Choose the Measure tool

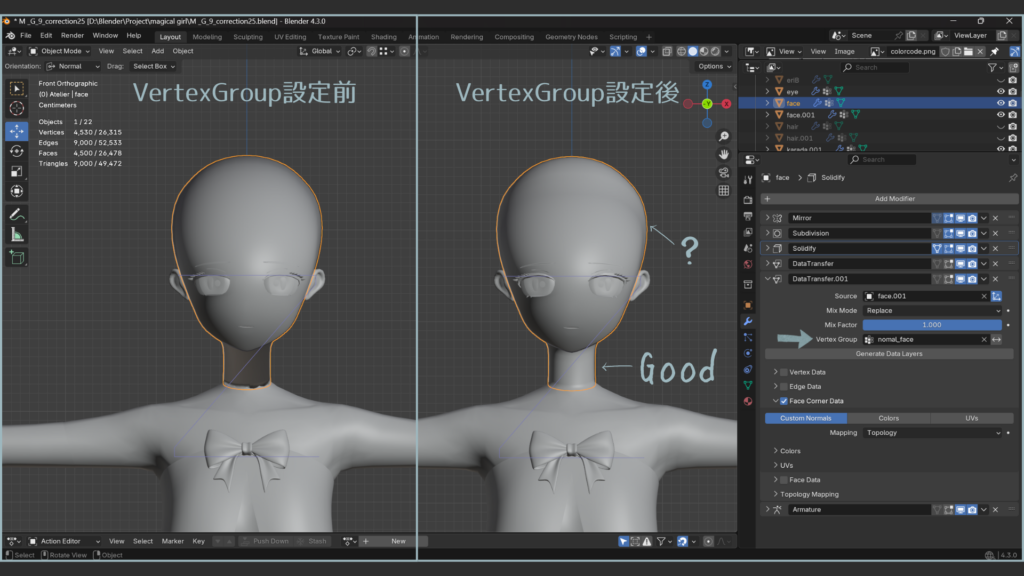pyautogui.click(x=17, y=234)
